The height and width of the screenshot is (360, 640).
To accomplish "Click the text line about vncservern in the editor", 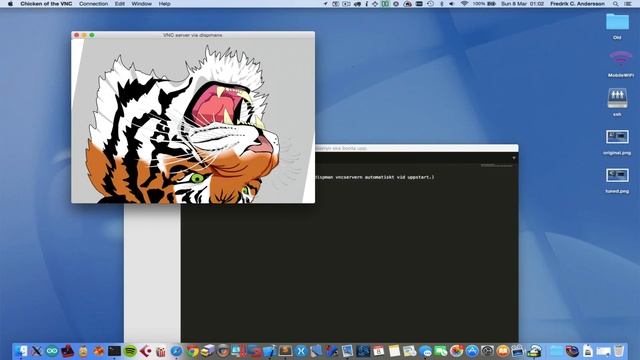I will [375, 177].
